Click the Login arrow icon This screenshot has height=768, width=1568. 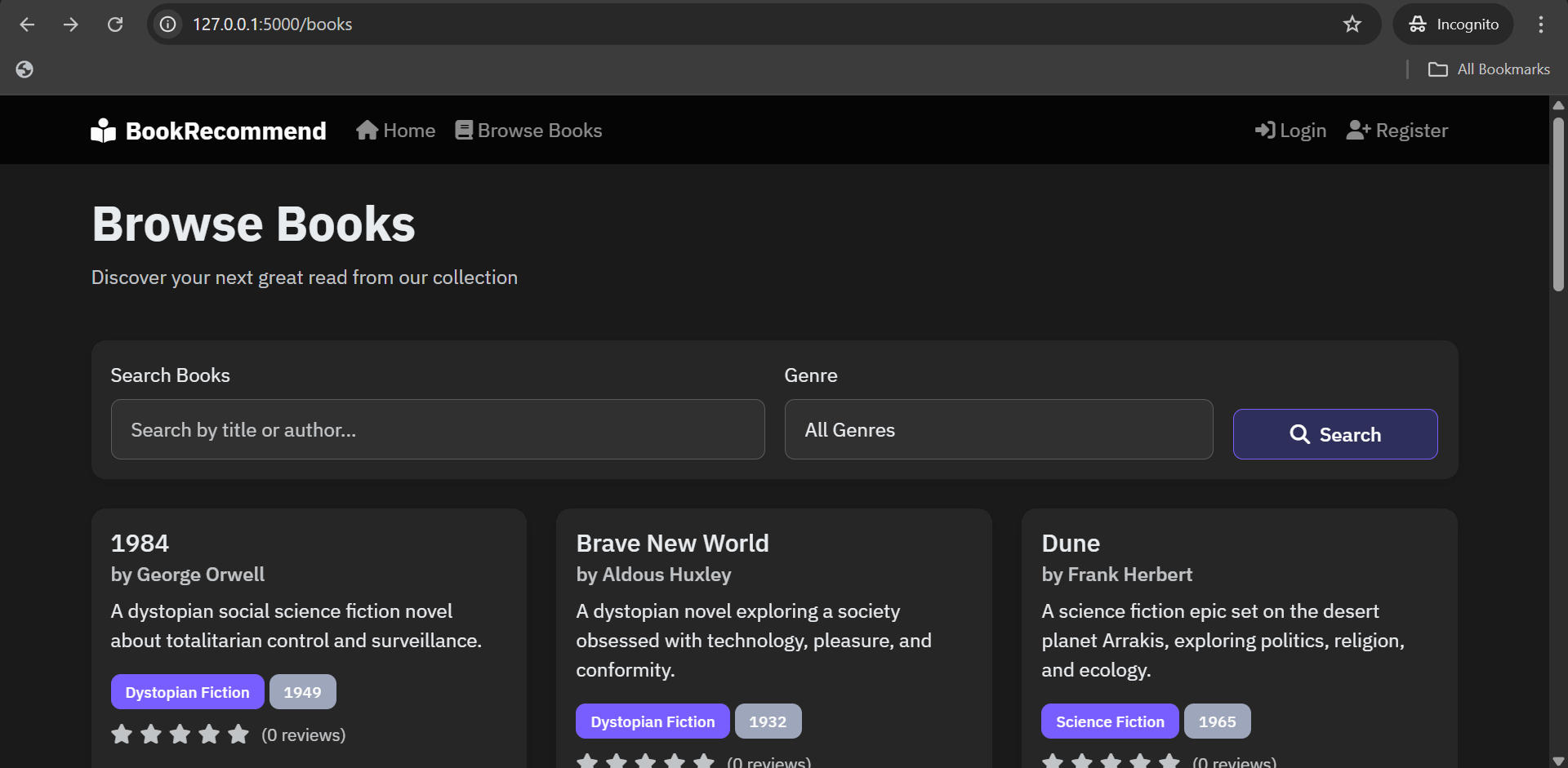point(1264,131)
